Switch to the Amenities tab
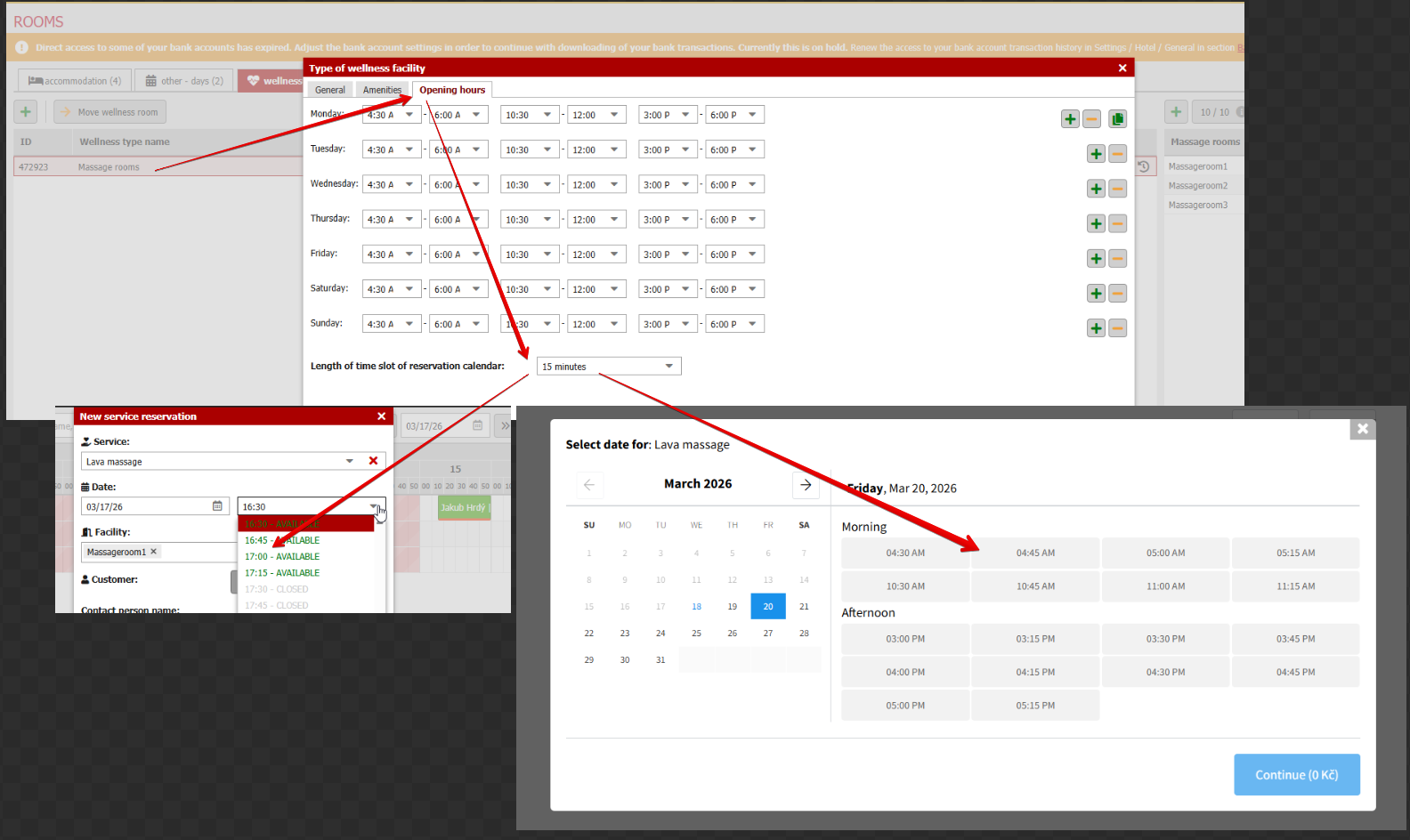The width and height of the screenshot is (1410, 840). pos(382,90)
